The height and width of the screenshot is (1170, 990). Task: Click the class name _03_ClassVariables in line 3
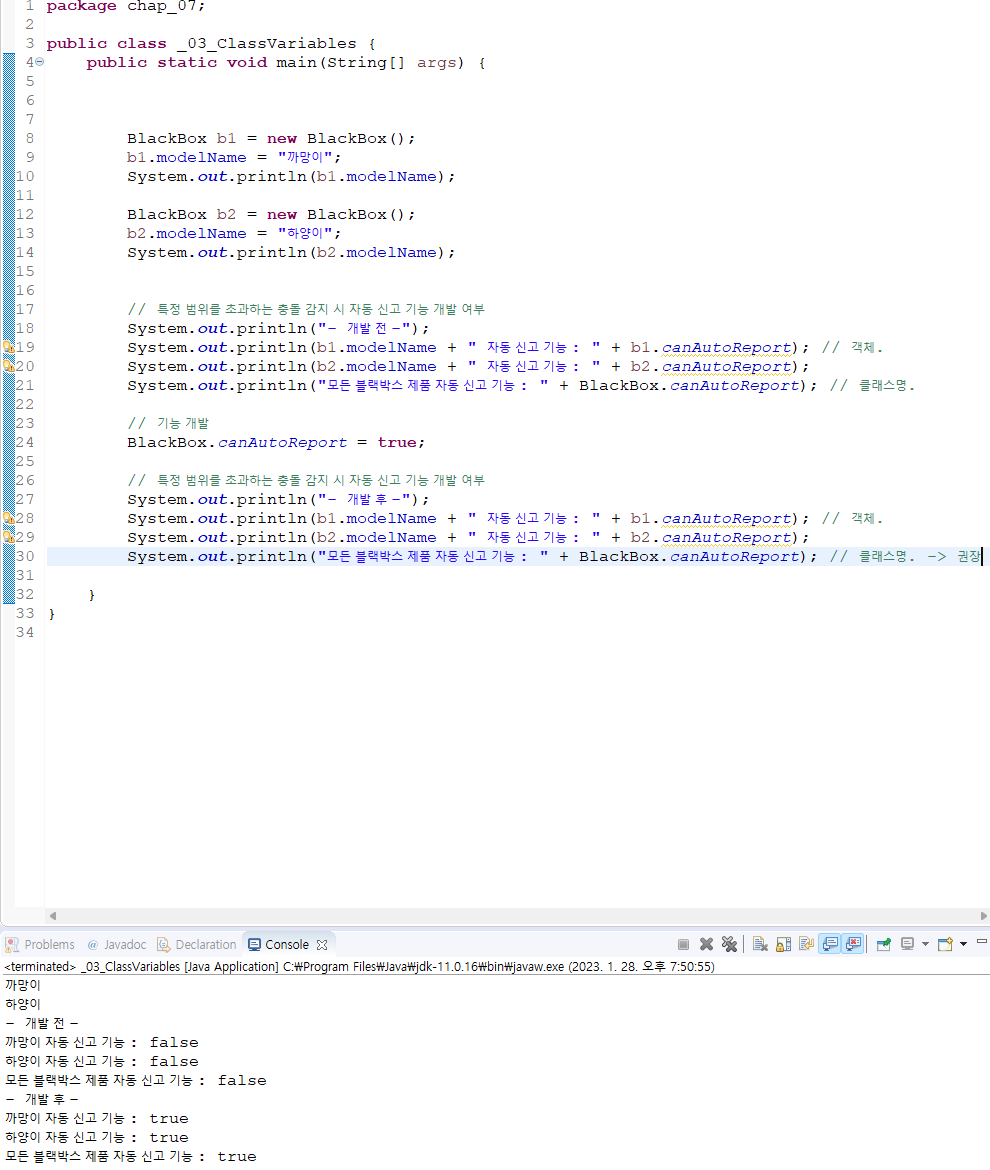(x=266, y=43)
